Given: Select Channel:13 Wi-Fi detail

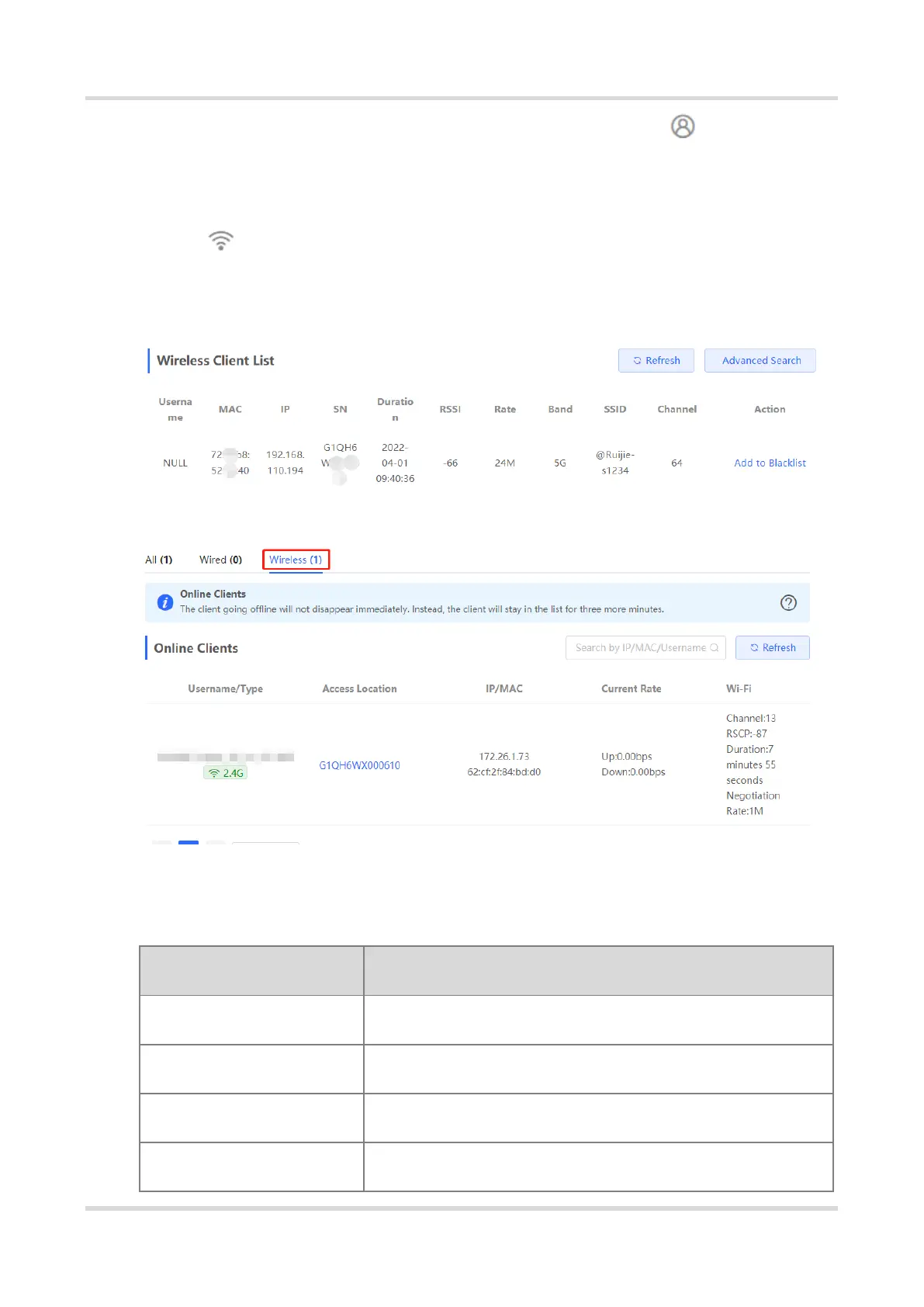Looking at the screenshot, I should (x=751, y=718).
